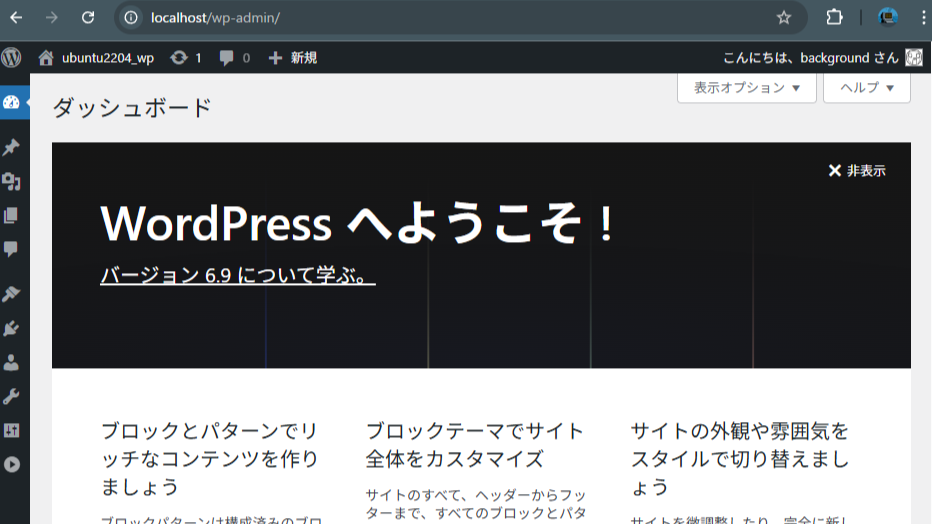Dismiss welcome panel with 非表示 button
The height and width of the screenshot is (524, 932).
[x=857, y=171]
